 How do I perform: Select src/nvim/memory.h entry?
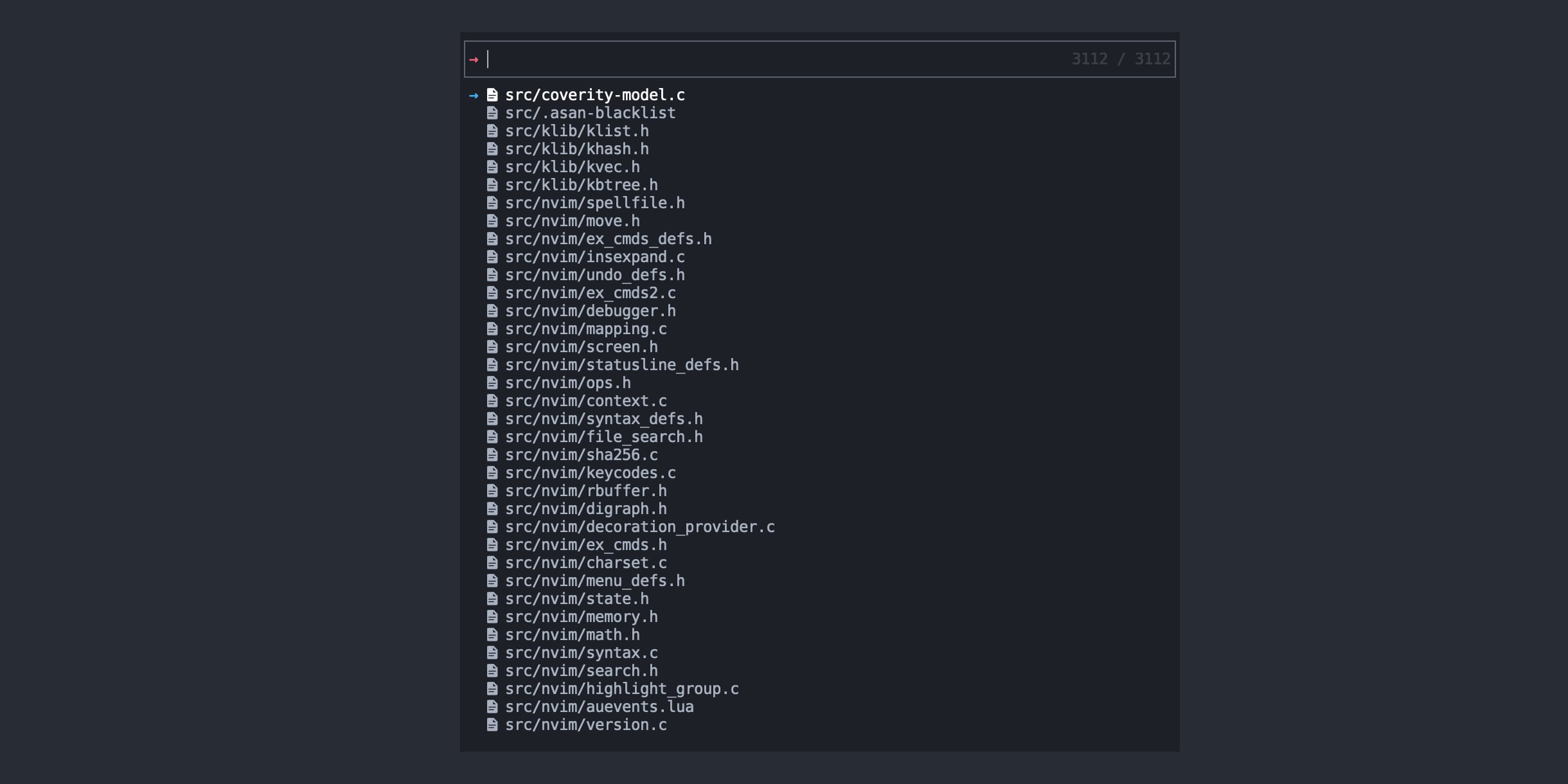coord(581,617)
